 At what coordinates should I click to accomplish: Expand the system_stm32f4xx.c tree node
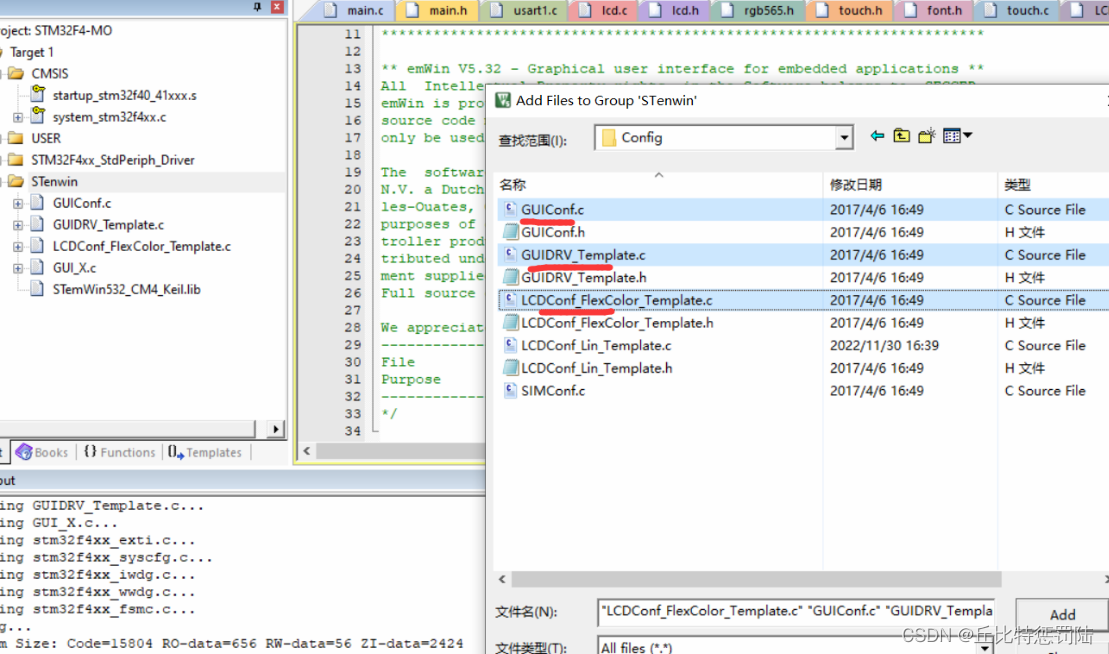tap(18, 117)
